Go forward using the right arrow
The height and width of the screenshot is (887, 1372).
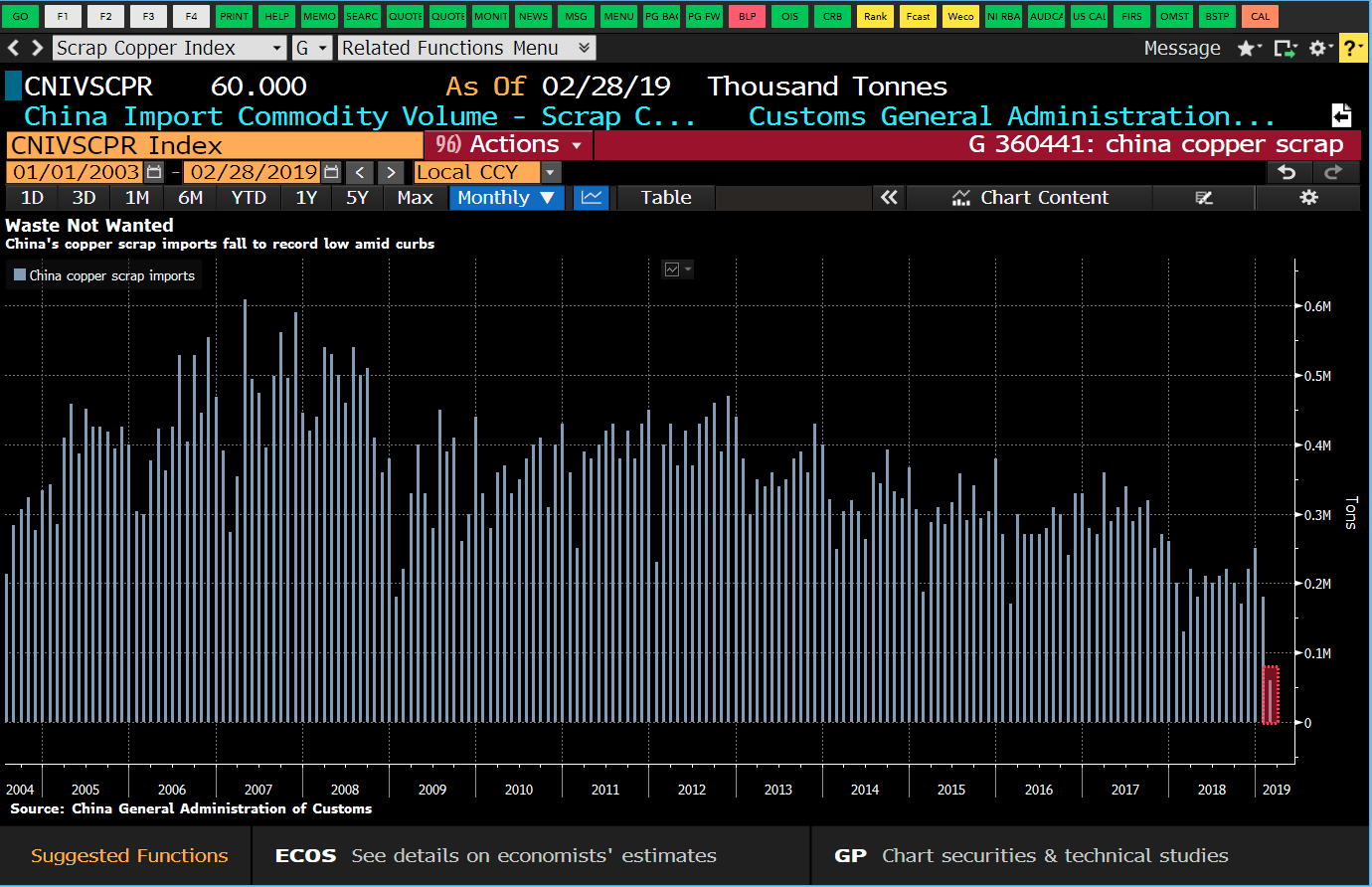(37, 48)
